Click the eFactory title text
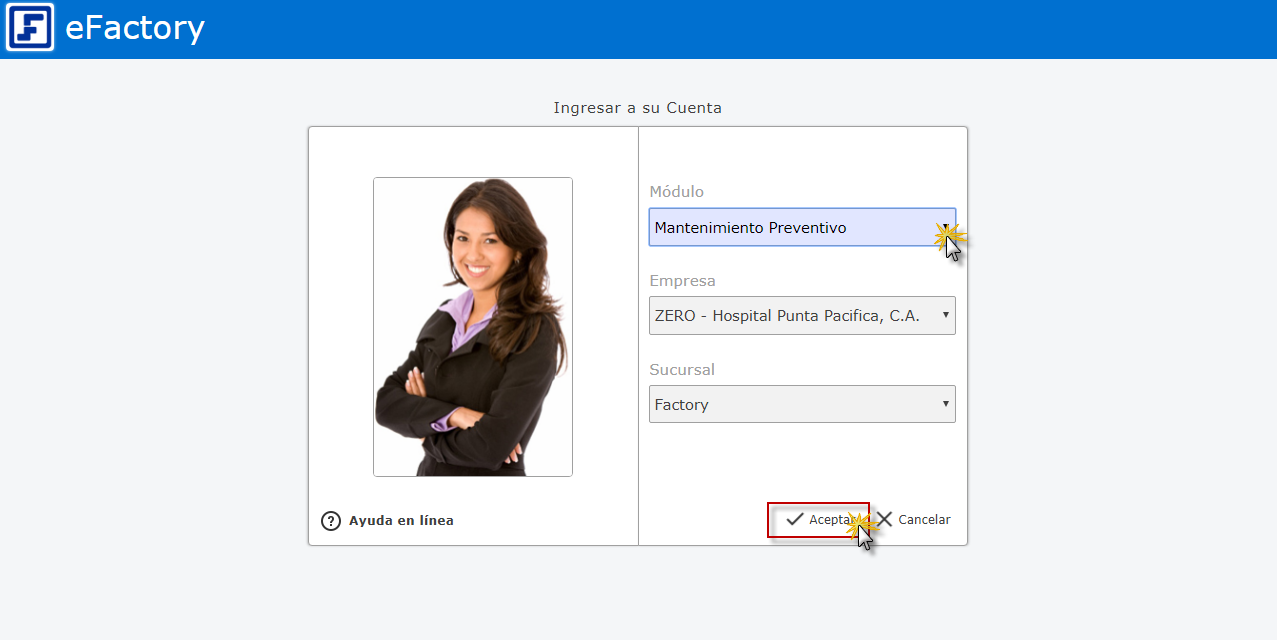1277x640 pixels. [x=135, y=28]
